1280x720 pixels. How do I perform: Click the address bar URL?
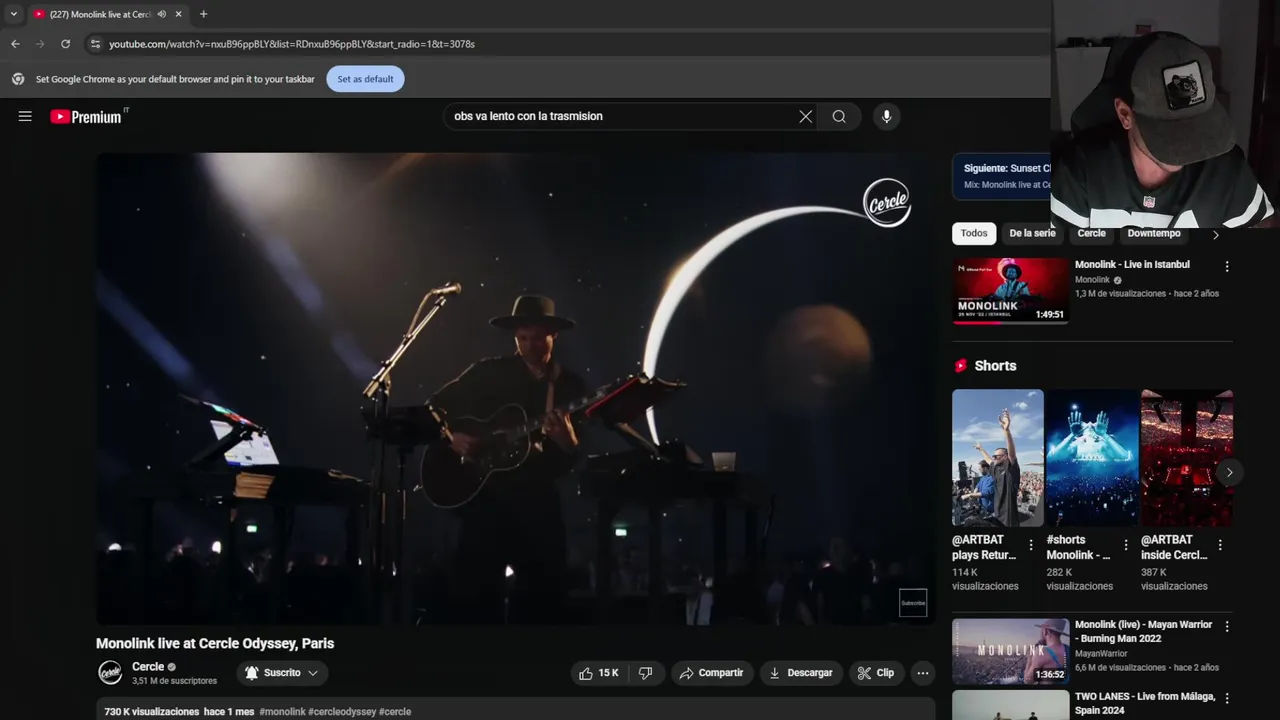click(292, 44)
